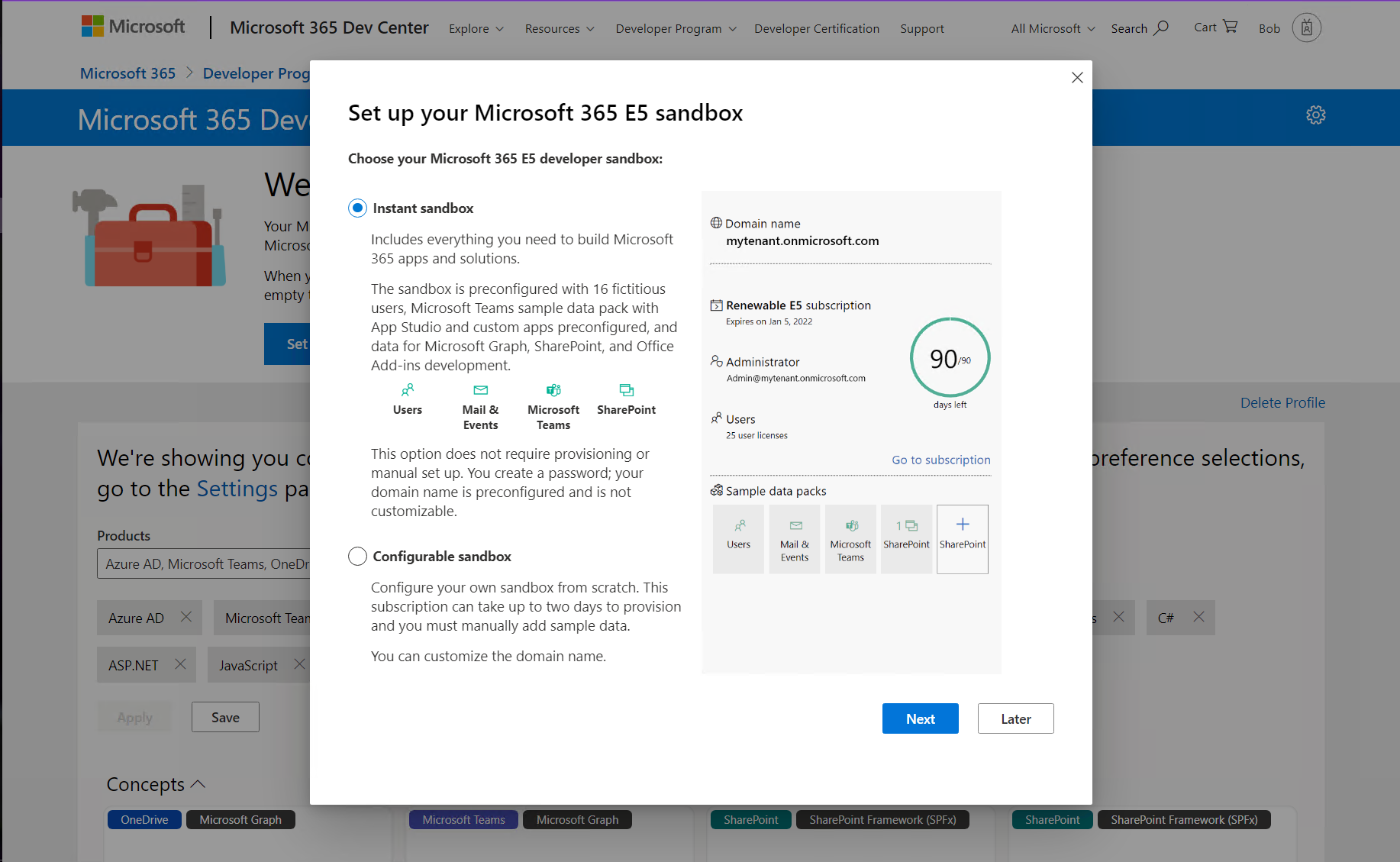Click the 90 days left progress ring
The height and width of the screenshot is (862, 1400).
pyautogui.click(x=950, y=358)
